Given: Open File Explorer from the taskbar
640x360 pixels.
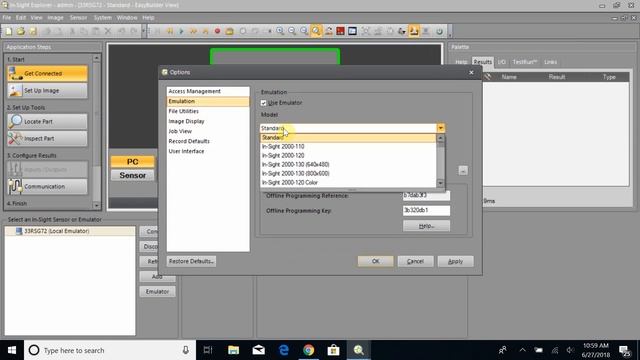Looking at the screenshot, I should point(233,350).
